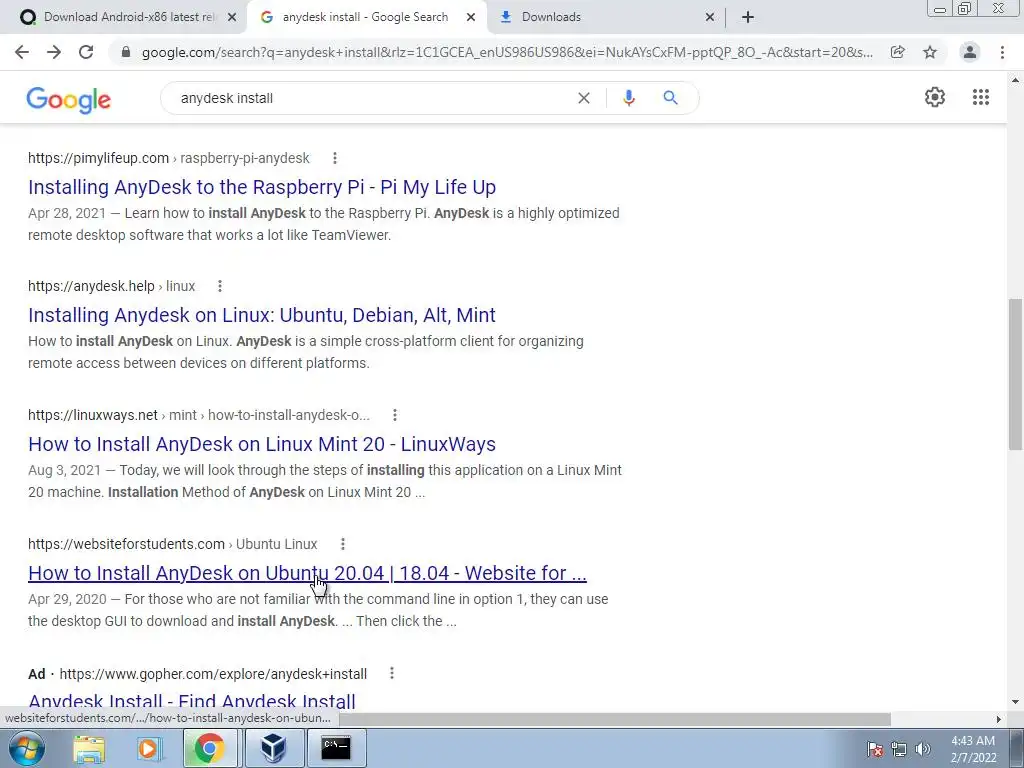Click scroll-down arrow of vertical scrollbar

coord(1015,703)
